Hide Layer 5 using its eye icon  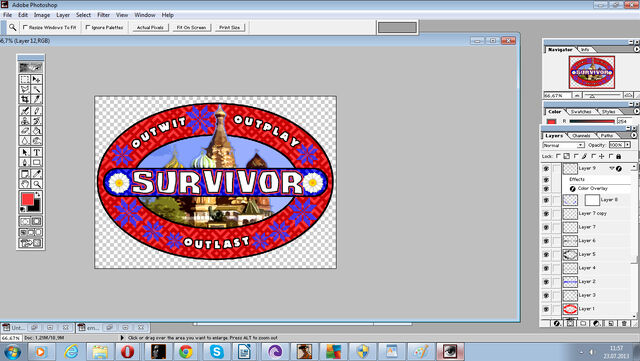(x=546, y=254)
